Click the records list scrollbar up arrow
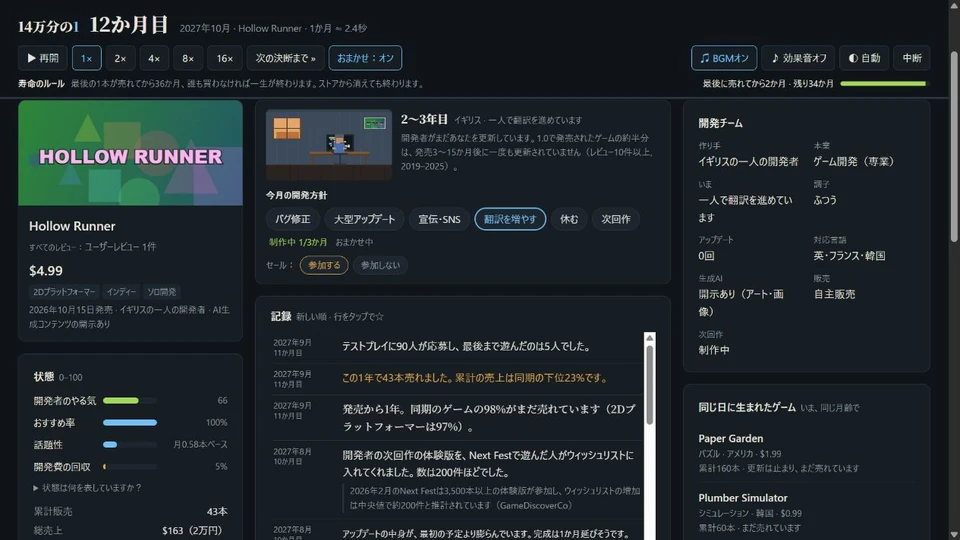Image resolution: width=960 pixels, height=540 pixels. click(x=650, y=337)
